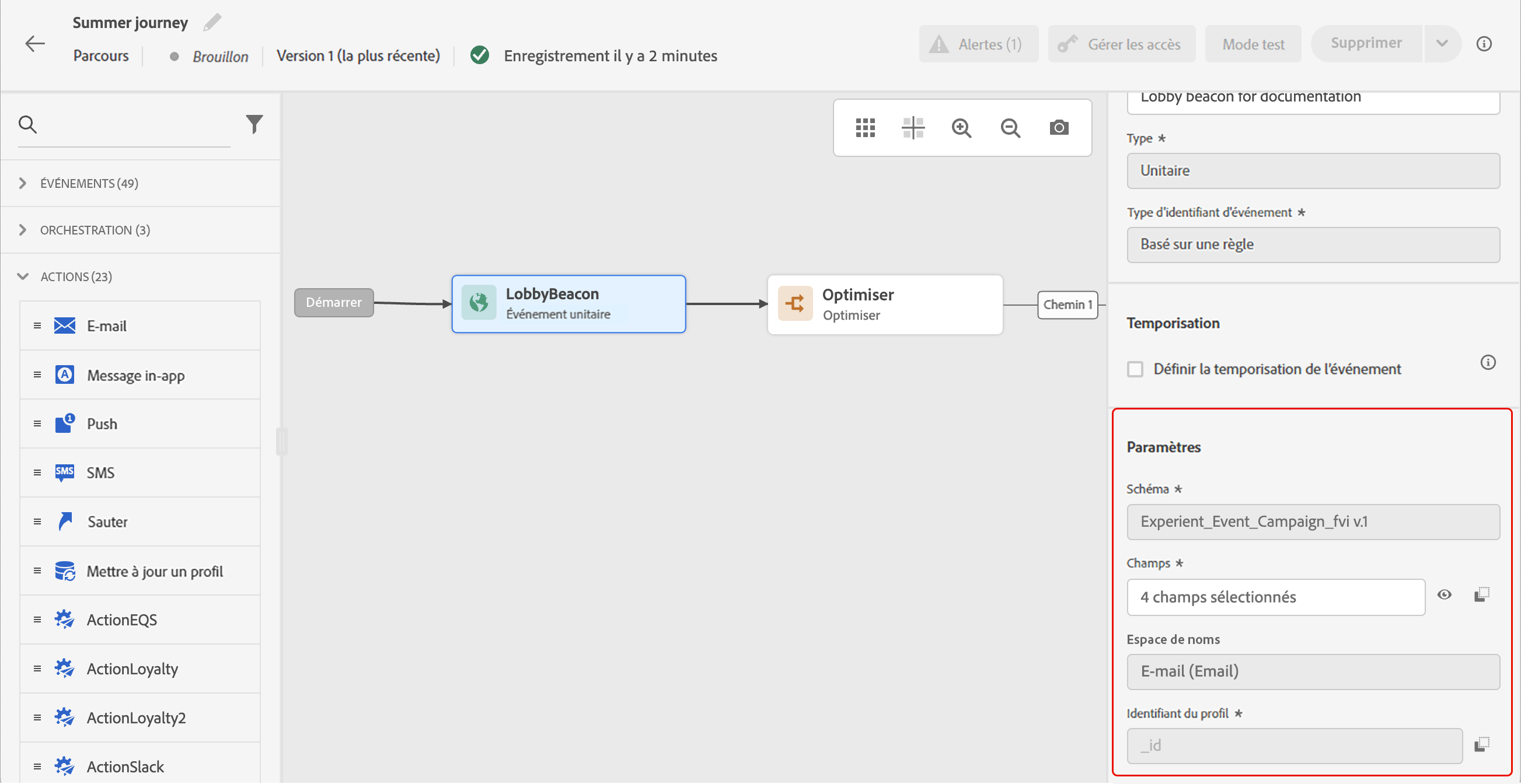
Task: Click the center canvas crosshair icon
Action: pos(913,128)
